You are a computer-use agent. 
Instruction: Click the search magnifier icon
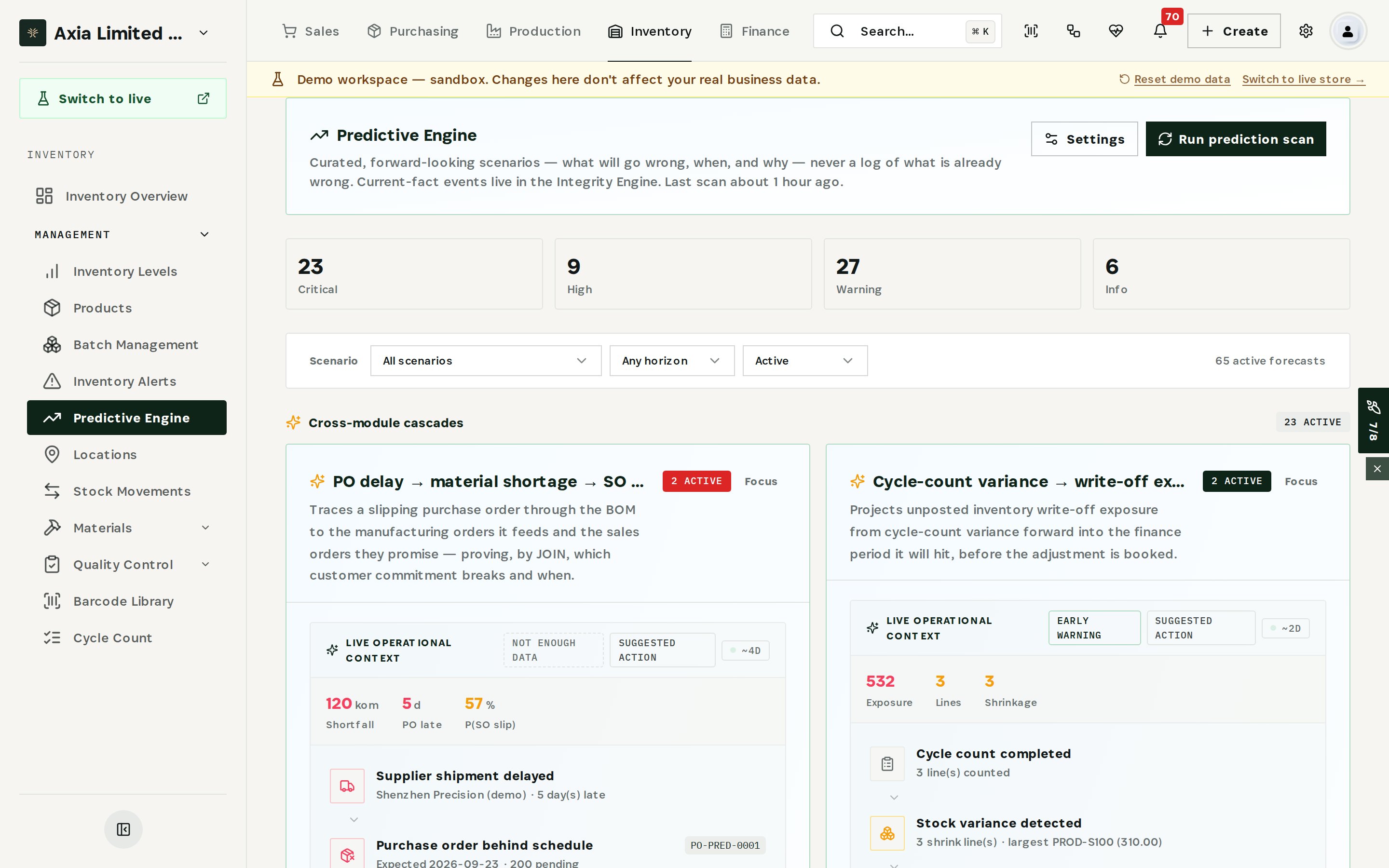pos(837,31)
